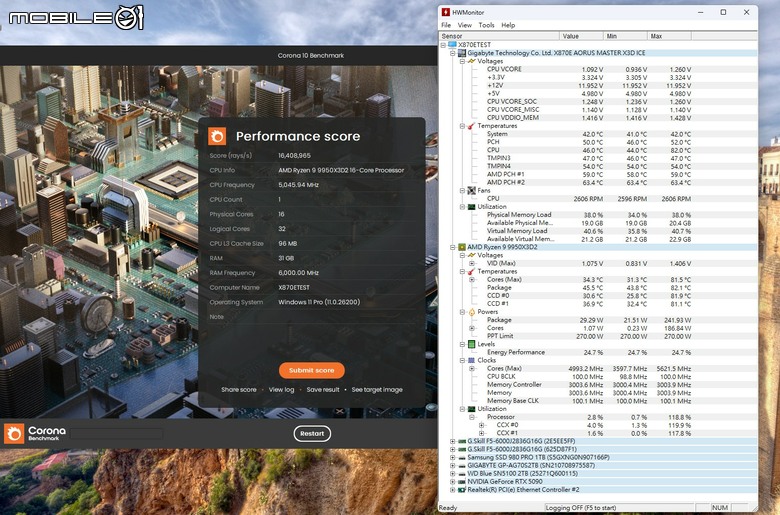
Task: Click the Realtek Ethernet Controller icon
Action: point(462,490)
